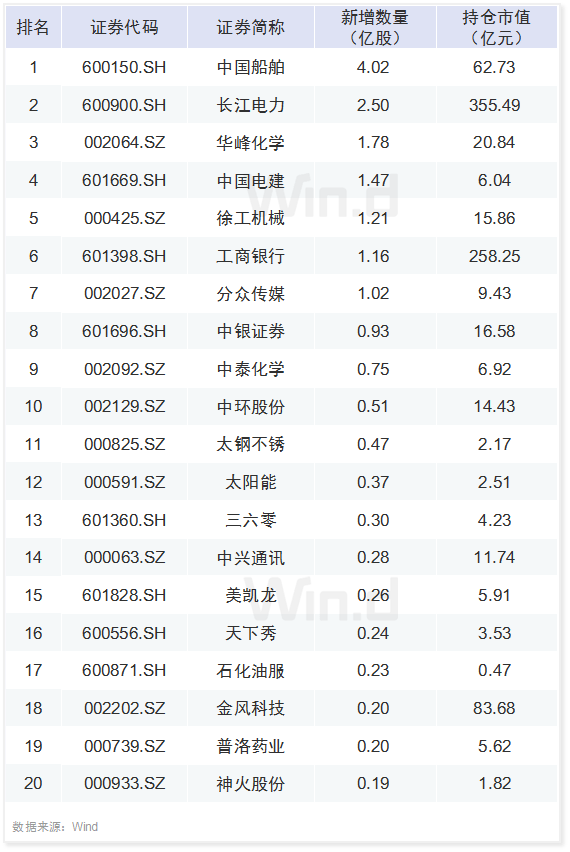Select stock code 600871.SH
Image resolution: width=570 pixels, height=852 pixels.
124,671
